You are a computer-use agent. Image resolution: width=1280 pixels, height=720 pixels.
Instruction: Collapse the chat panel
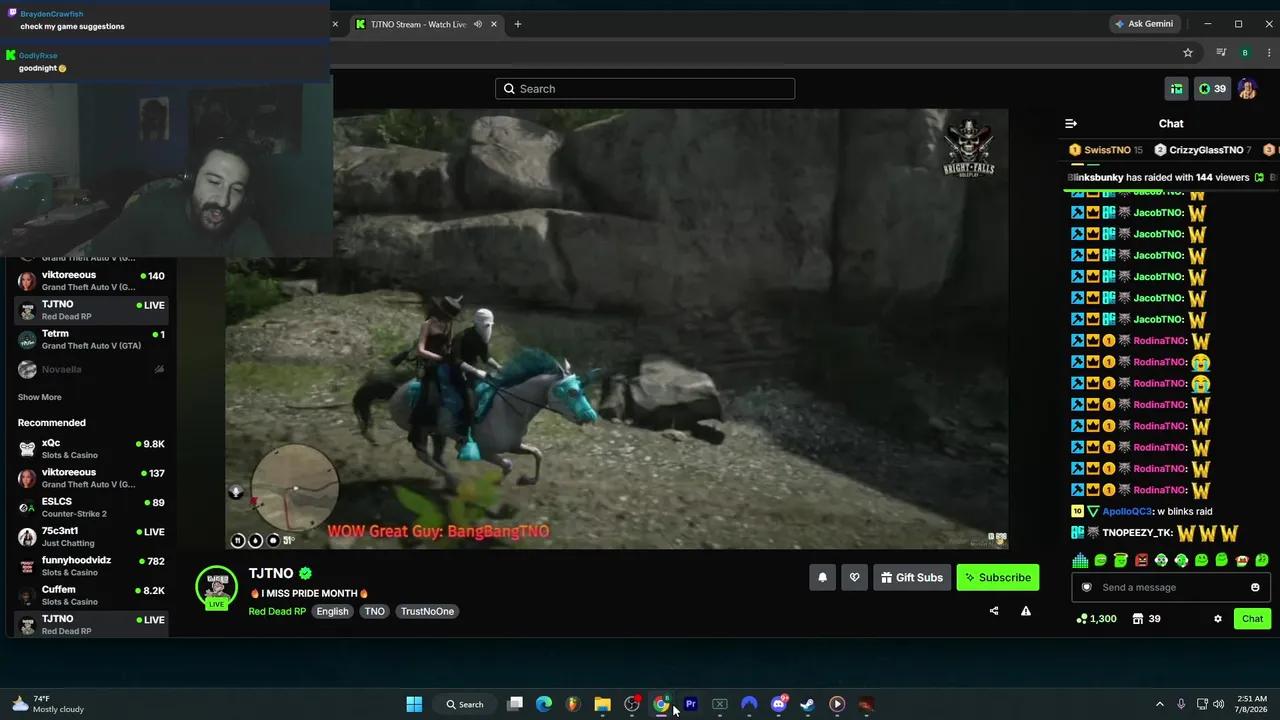click(x=1071, y=124)
